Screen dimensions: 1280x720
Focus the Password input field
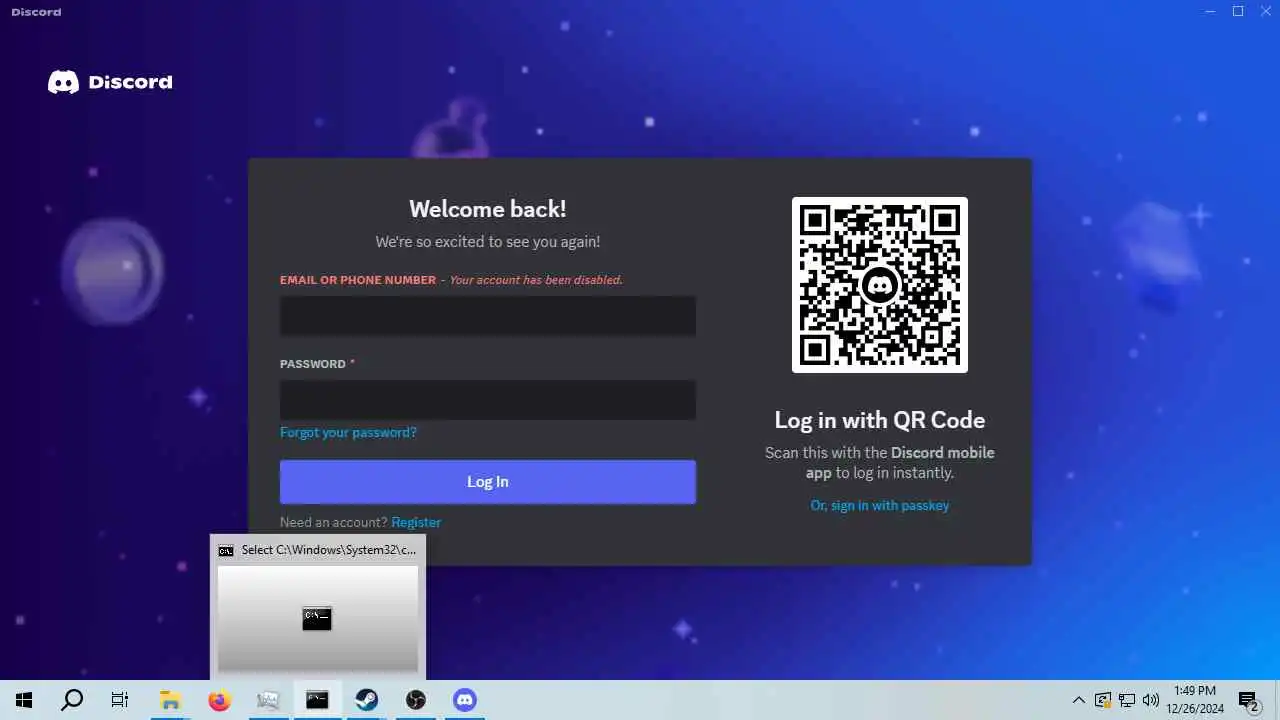pos(488,400)
